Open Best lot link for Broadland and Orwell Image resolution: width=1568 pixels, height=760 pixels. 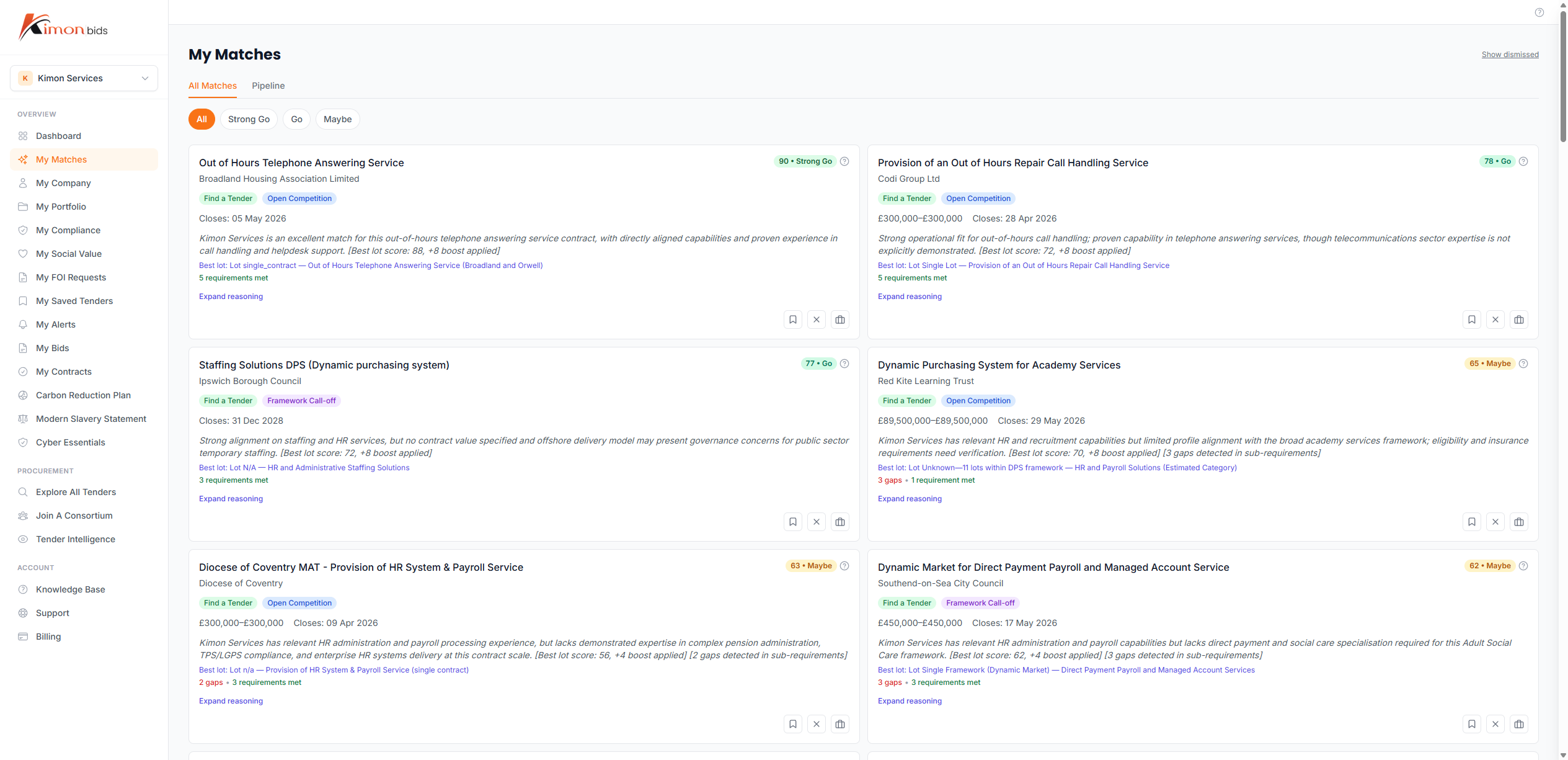371,266
